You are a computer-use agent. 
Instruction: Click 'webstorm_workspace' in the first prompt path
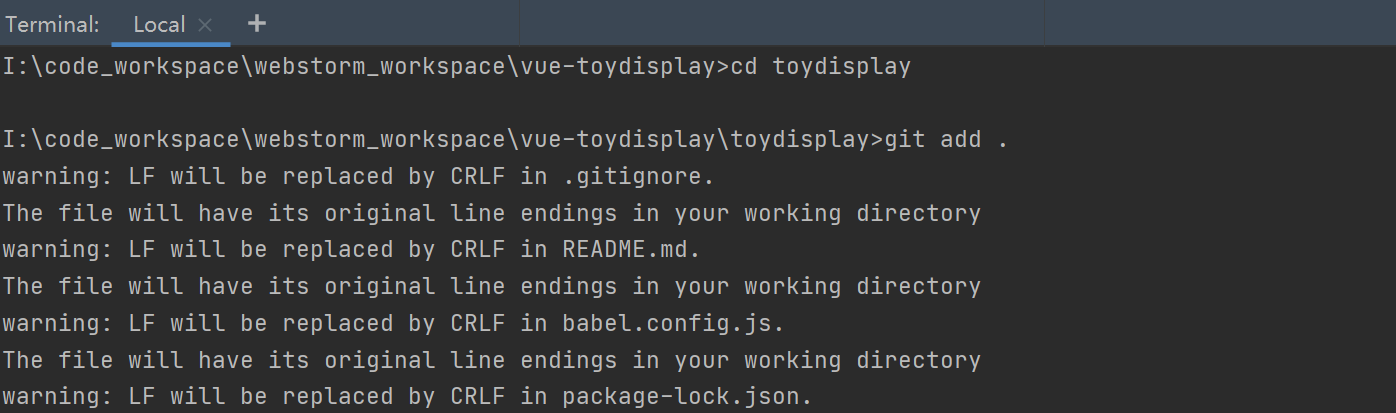380,67
